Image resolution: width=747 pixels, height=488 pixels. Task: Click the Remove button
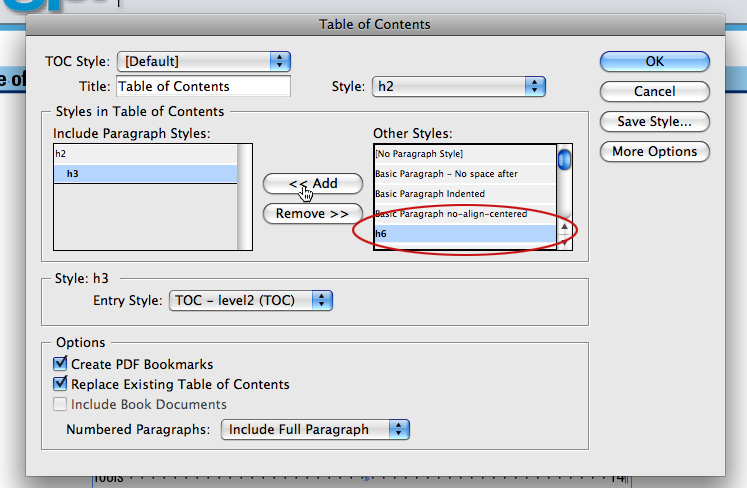tap(312, 213)
